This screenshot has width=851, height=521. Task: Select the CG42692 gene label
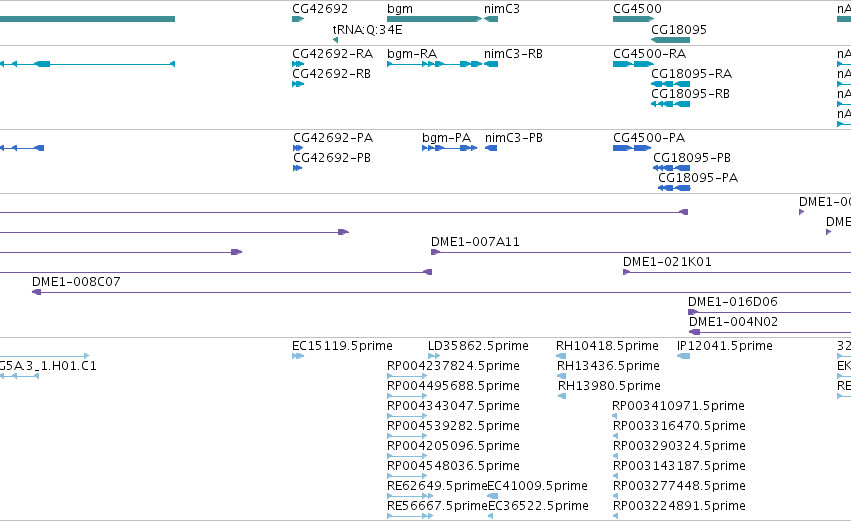click(320, 9)
